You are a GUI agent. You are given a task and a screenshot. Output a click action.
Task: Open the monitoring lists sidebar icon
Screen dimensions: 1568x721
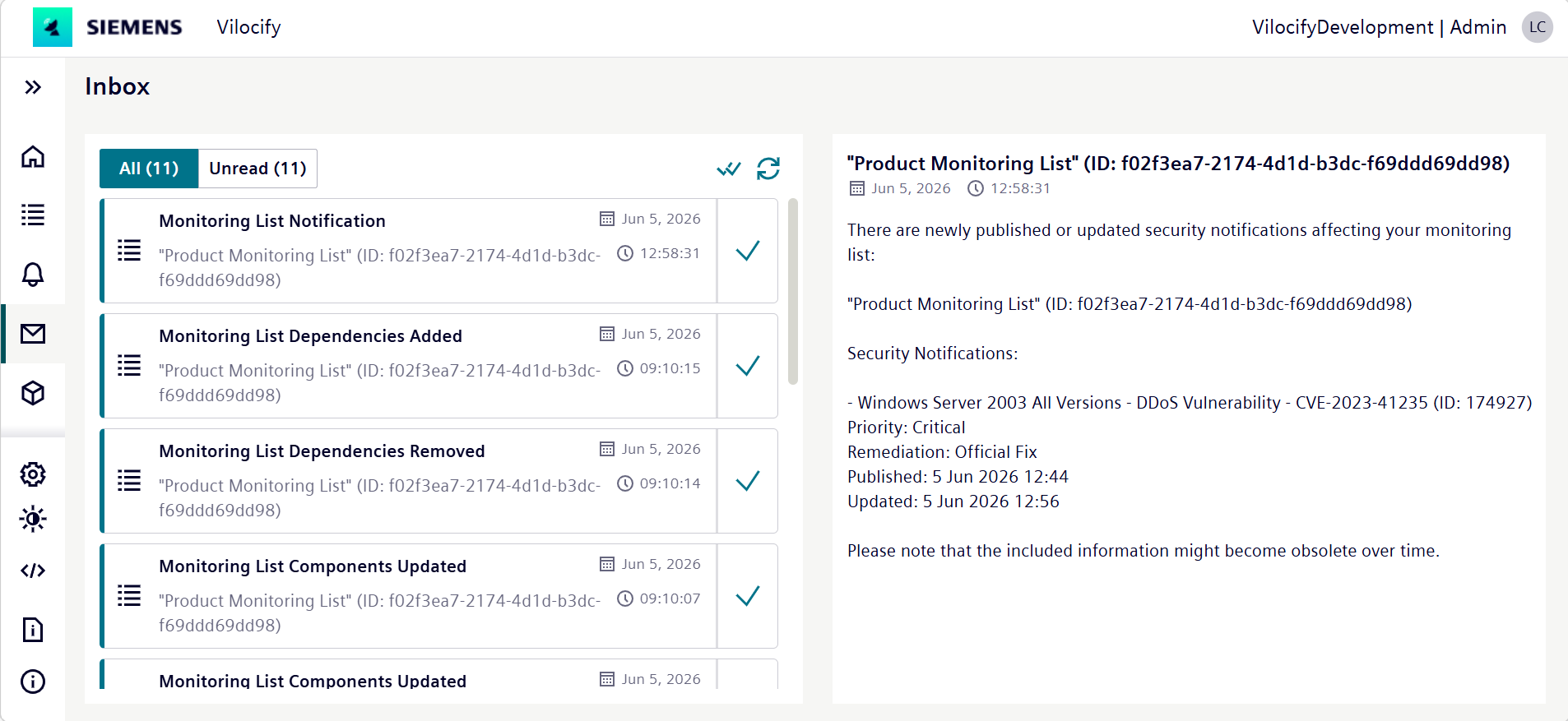tap(33, 215)
